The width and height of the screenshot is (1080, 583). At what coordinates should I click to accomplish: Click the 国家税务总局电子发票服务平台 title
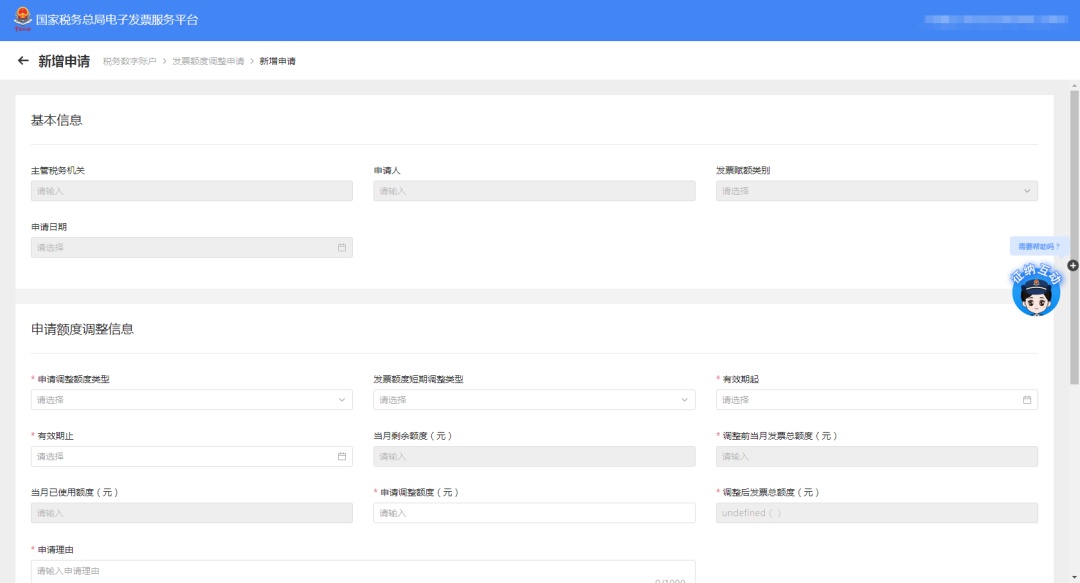click(x=116, y=20)
